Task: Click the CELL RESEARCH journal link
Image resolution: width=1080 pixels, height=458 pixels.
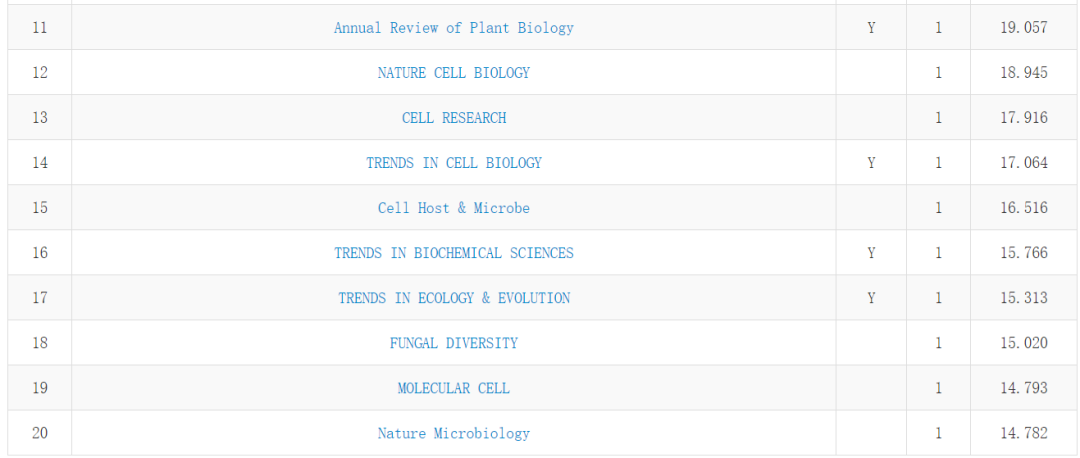Action: click(x=453, y=118)
